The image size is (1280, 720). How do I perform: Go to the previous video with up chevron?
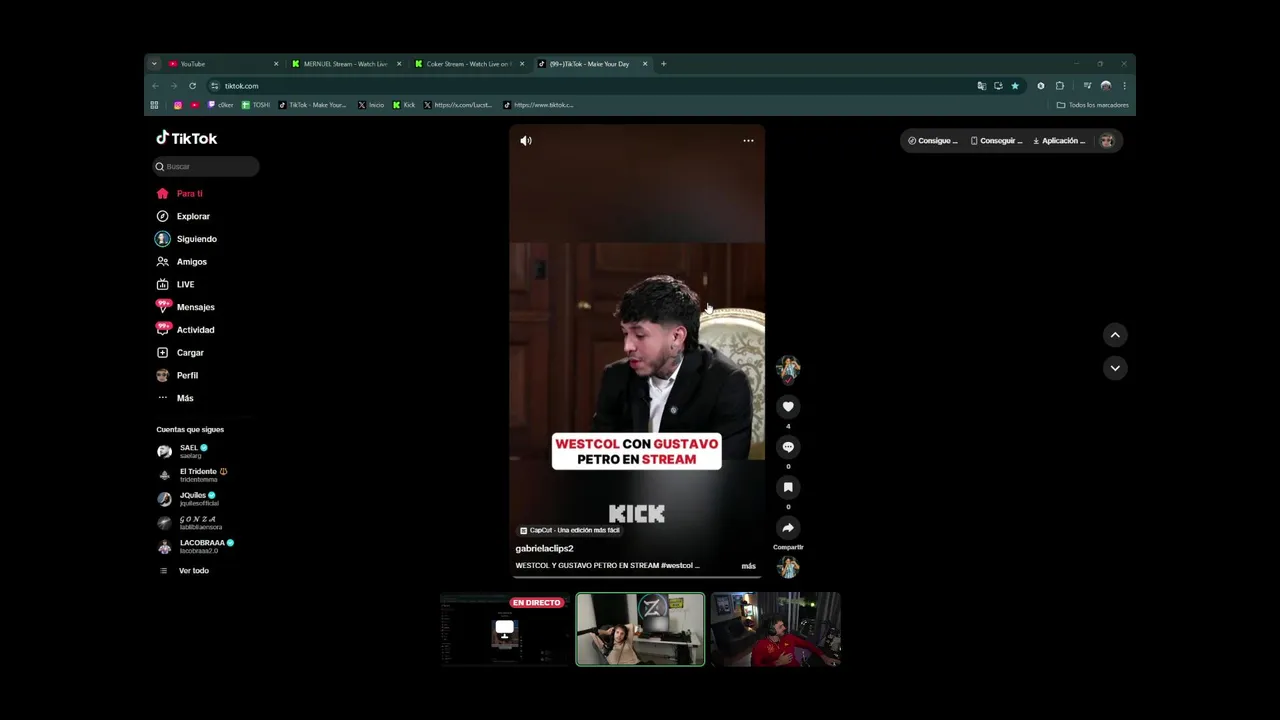click(x=1115, y=335)
